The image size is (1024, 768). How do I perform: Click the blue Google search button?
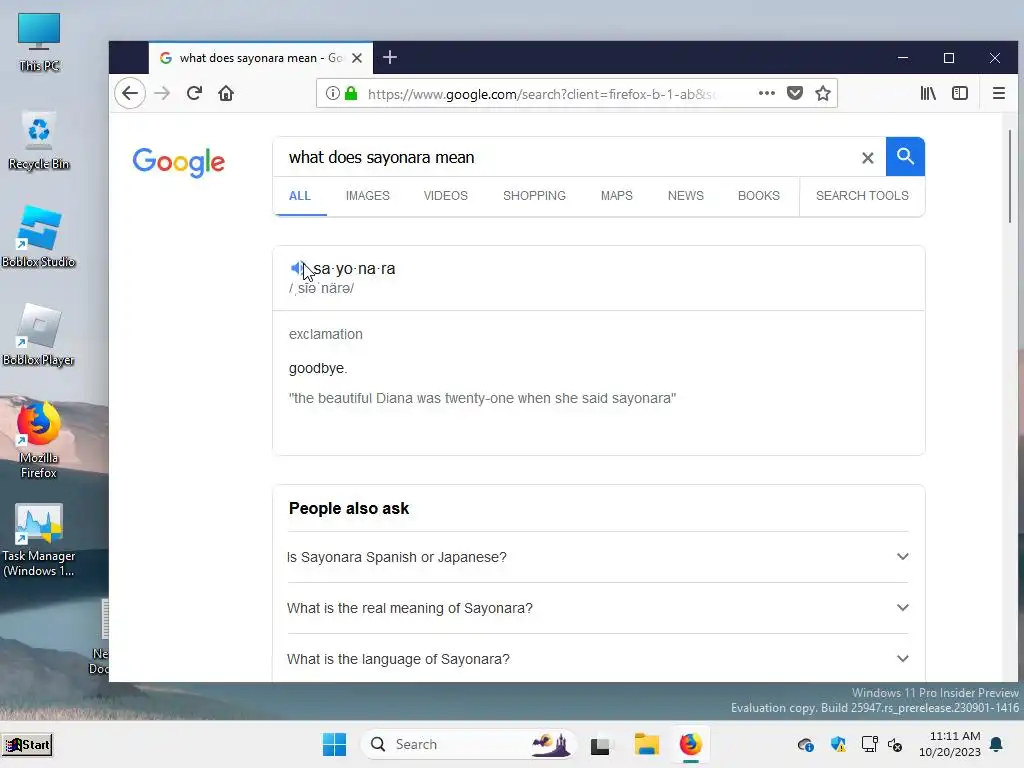coord(905,157)
